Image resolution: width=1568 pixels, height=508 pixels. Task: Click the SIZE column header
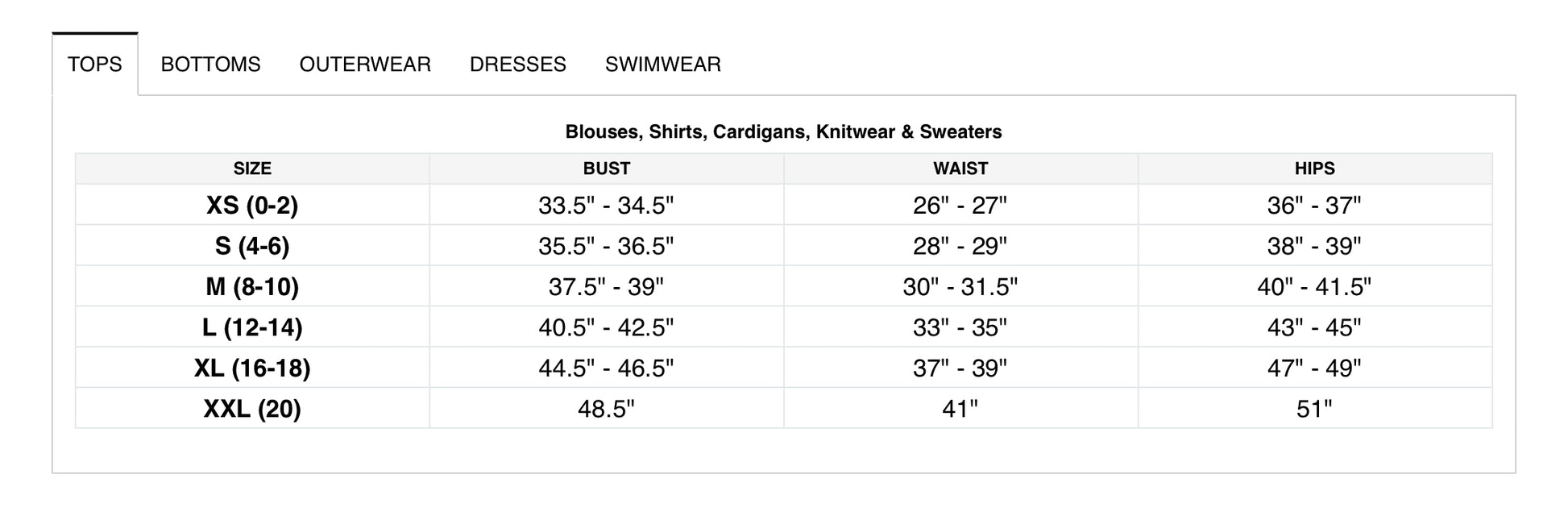point(252,169)
